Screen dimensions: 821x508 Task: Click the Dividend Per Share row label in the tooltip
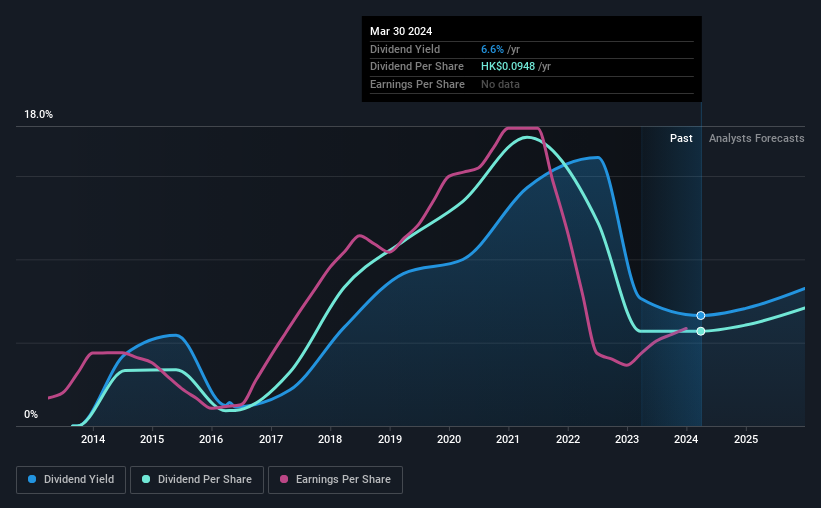pos(417,67)
